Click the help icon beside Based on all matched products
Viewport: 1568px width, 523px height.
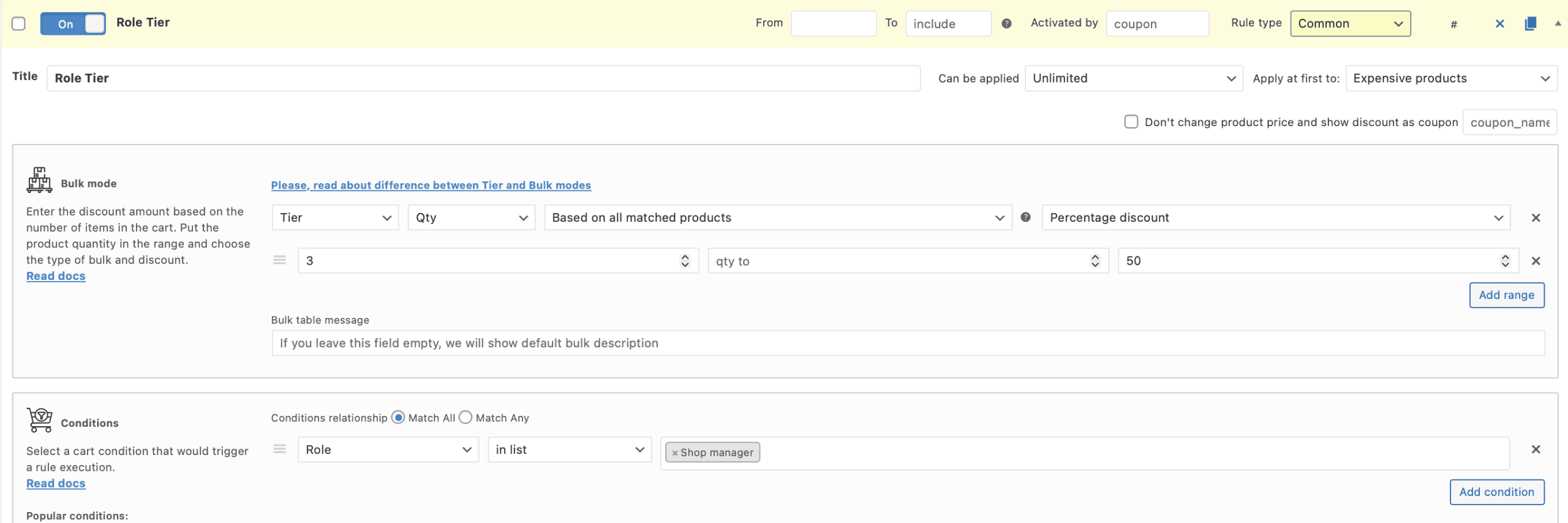(x=1025, y=217)
